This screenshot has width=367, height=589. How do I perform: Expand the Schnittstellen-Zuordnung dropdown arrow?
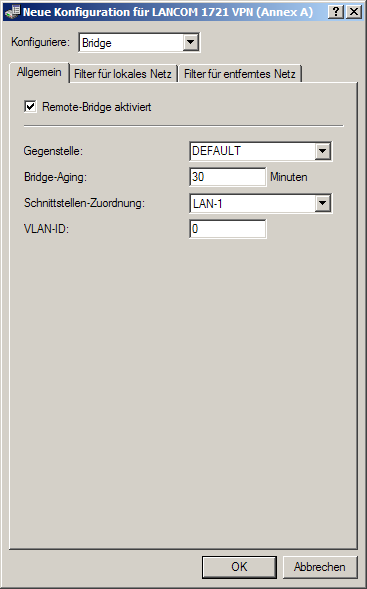(322, 203)
